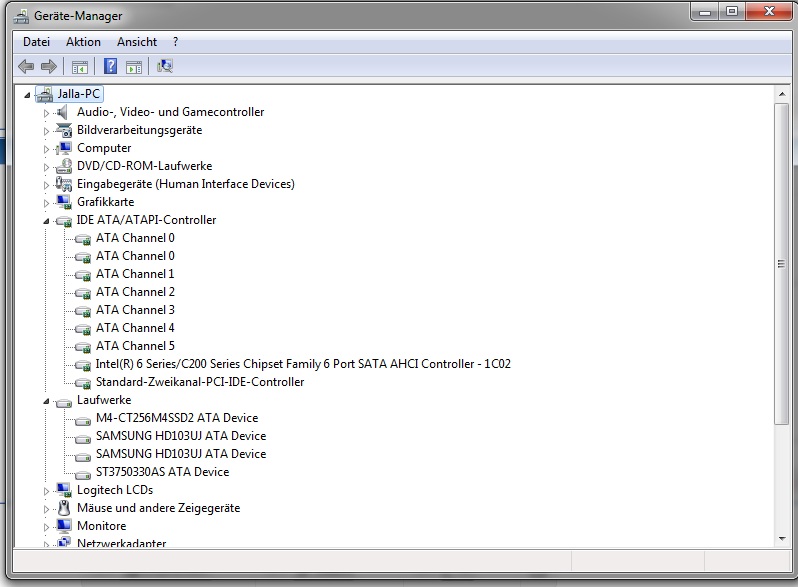Click the ATA Channel 1 device icon
798x587 pixels.
coord(83,275)
